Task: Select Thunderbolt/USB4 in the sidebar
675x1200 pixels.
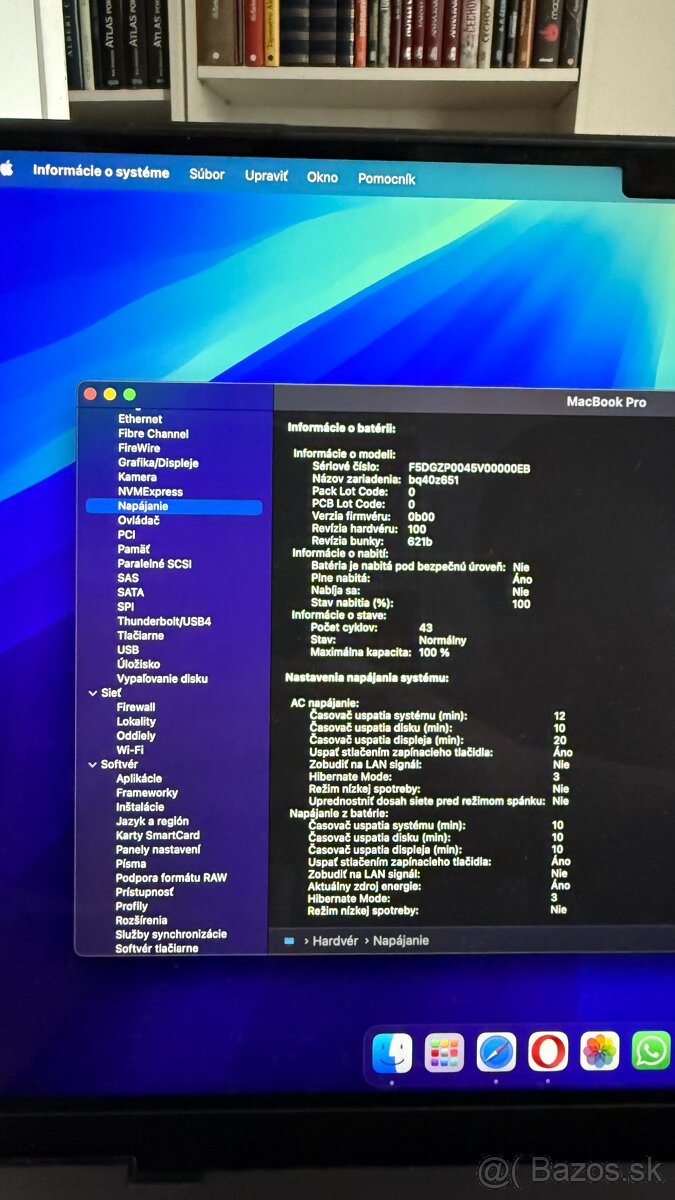Action: (x=164, y=621)
